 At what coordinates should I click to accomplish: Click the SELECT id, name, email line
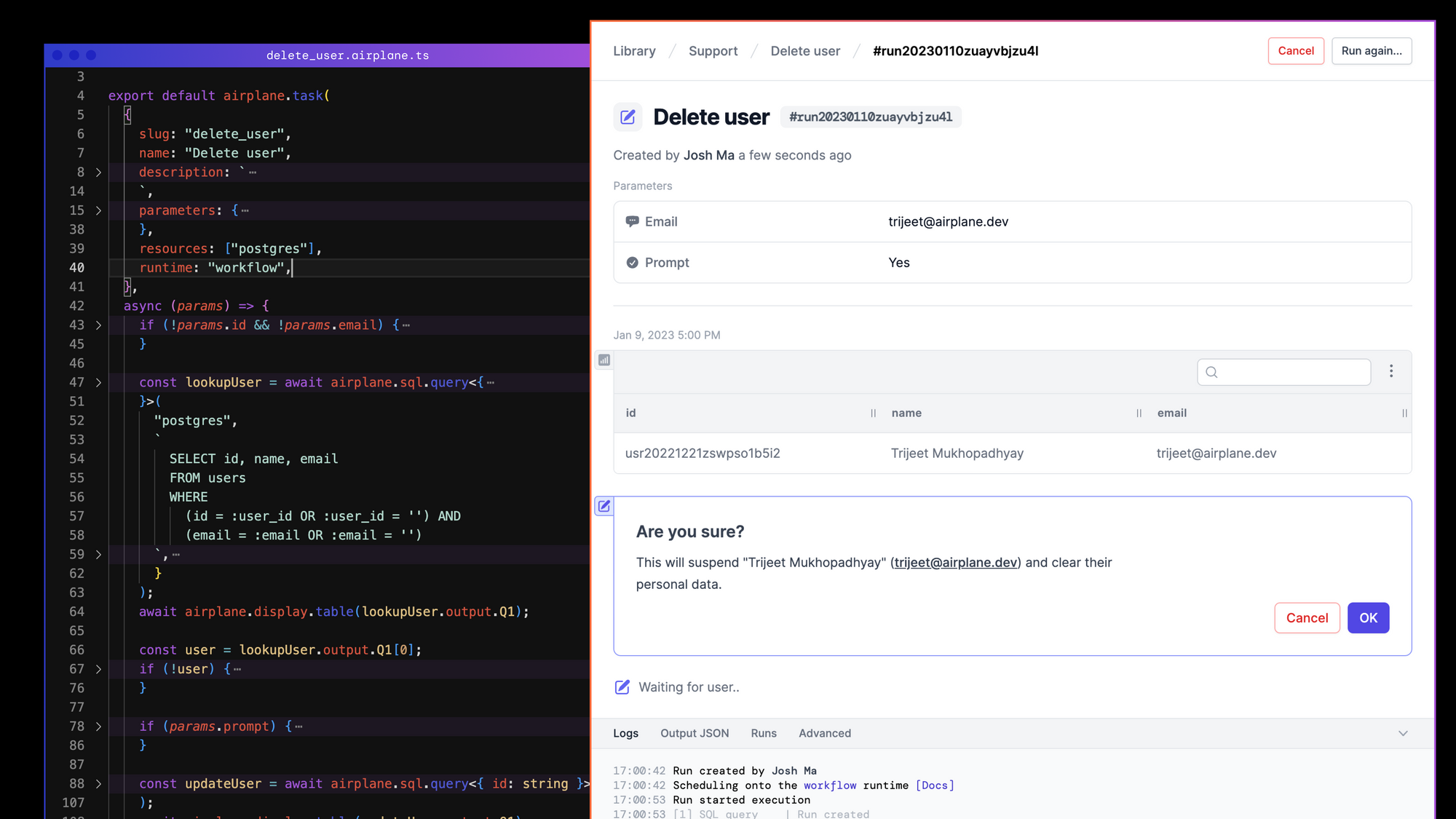pyautogui.click(x=253, y=459)
